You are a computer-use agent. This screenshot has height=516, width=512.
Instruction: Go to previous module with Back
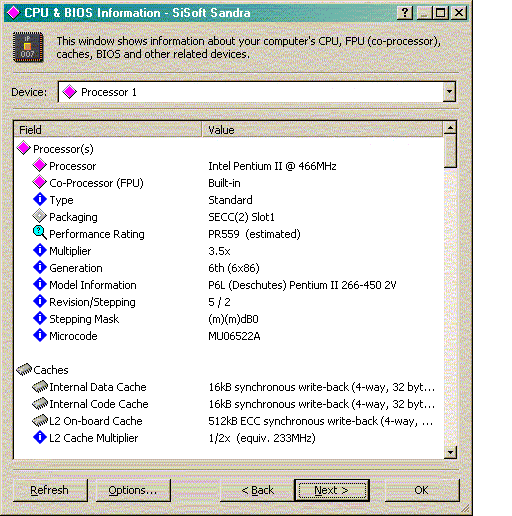pos(257,490)
